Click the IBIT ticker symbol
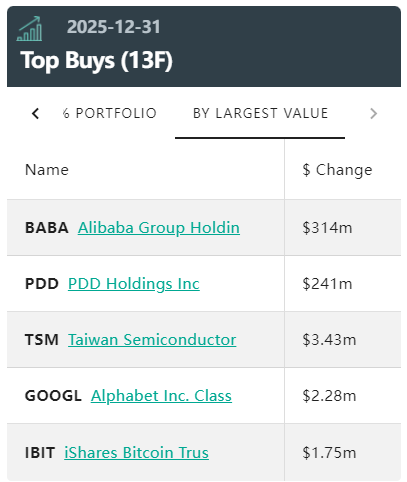 pyautogui.click(x=40, y=453)
